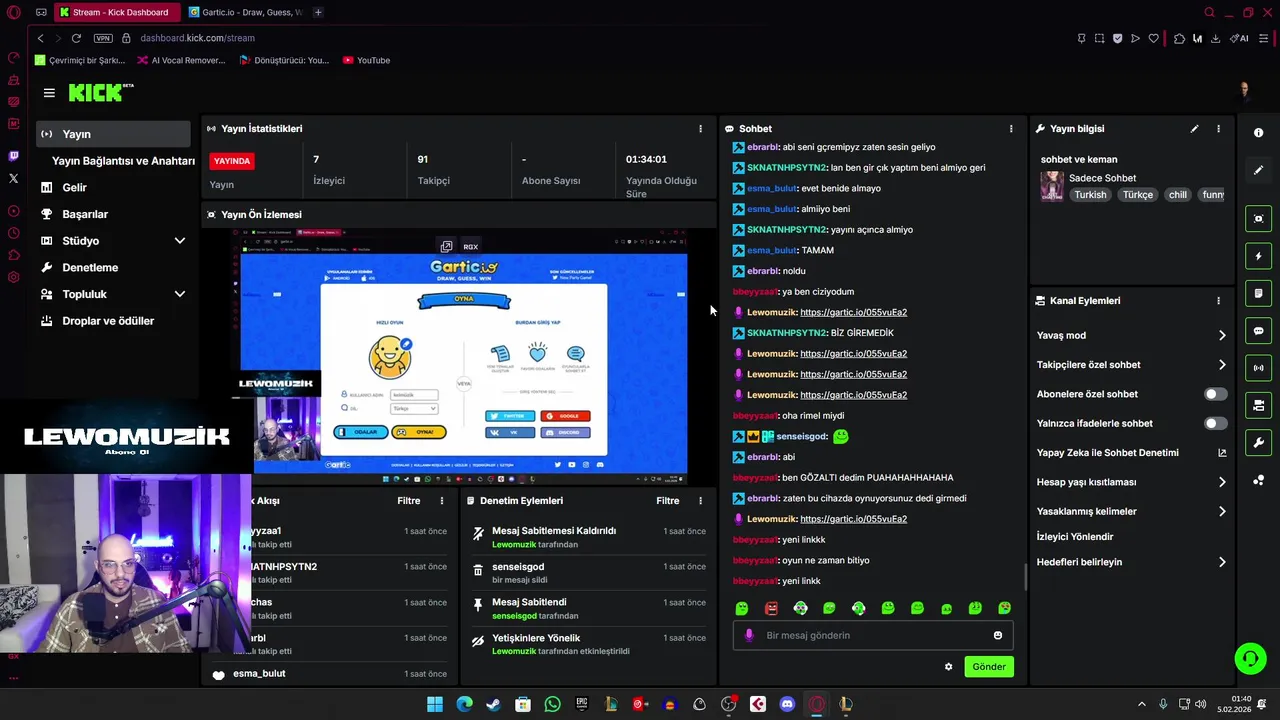Click the green support headset button
The width and height of the screenshot is (1280, 720).
pos(1250,658)
